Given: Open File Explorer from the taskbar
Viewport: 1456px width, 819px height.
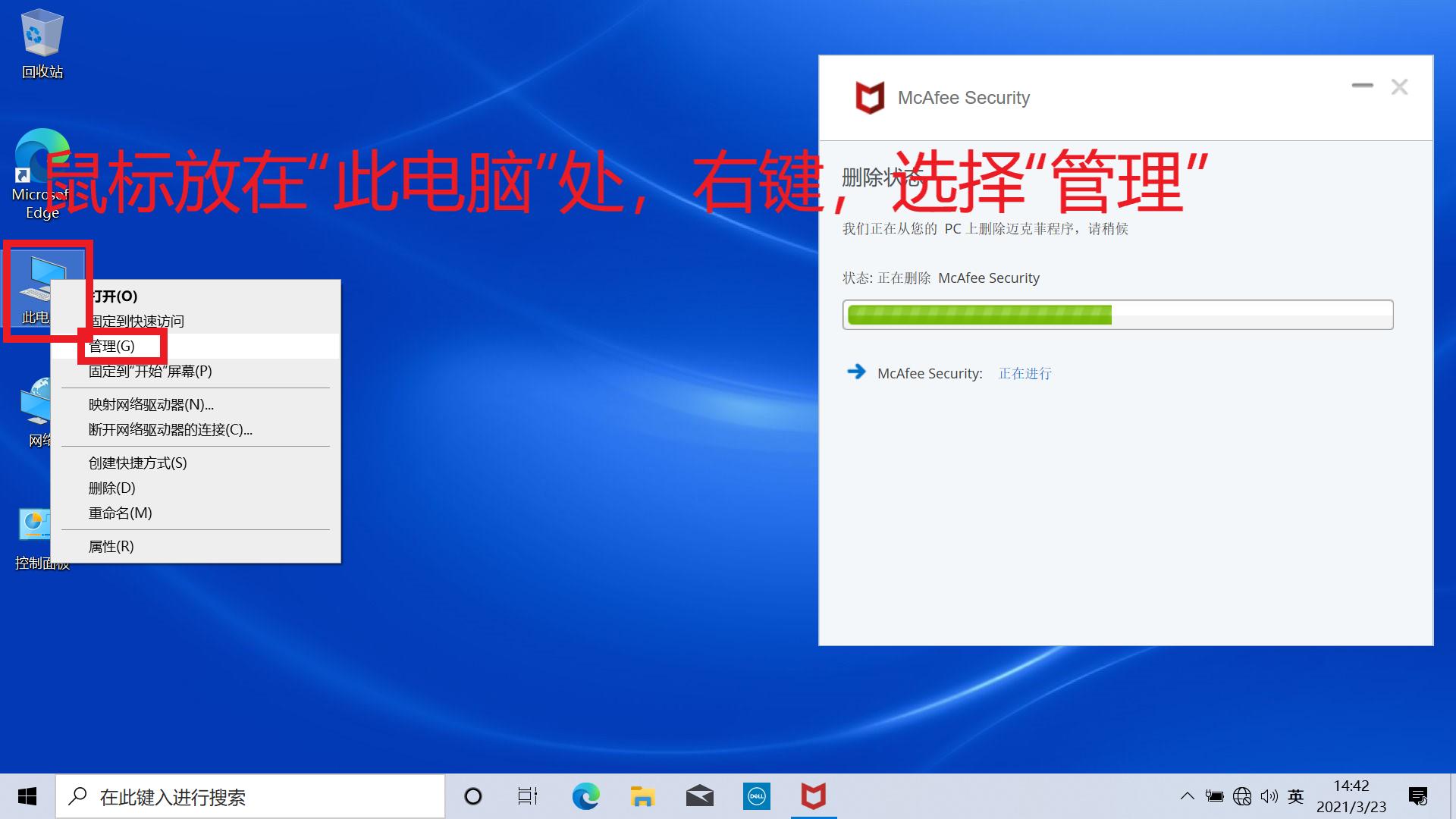Looking at the screenshot, I should pyautogui.click(x=642, y=796).
